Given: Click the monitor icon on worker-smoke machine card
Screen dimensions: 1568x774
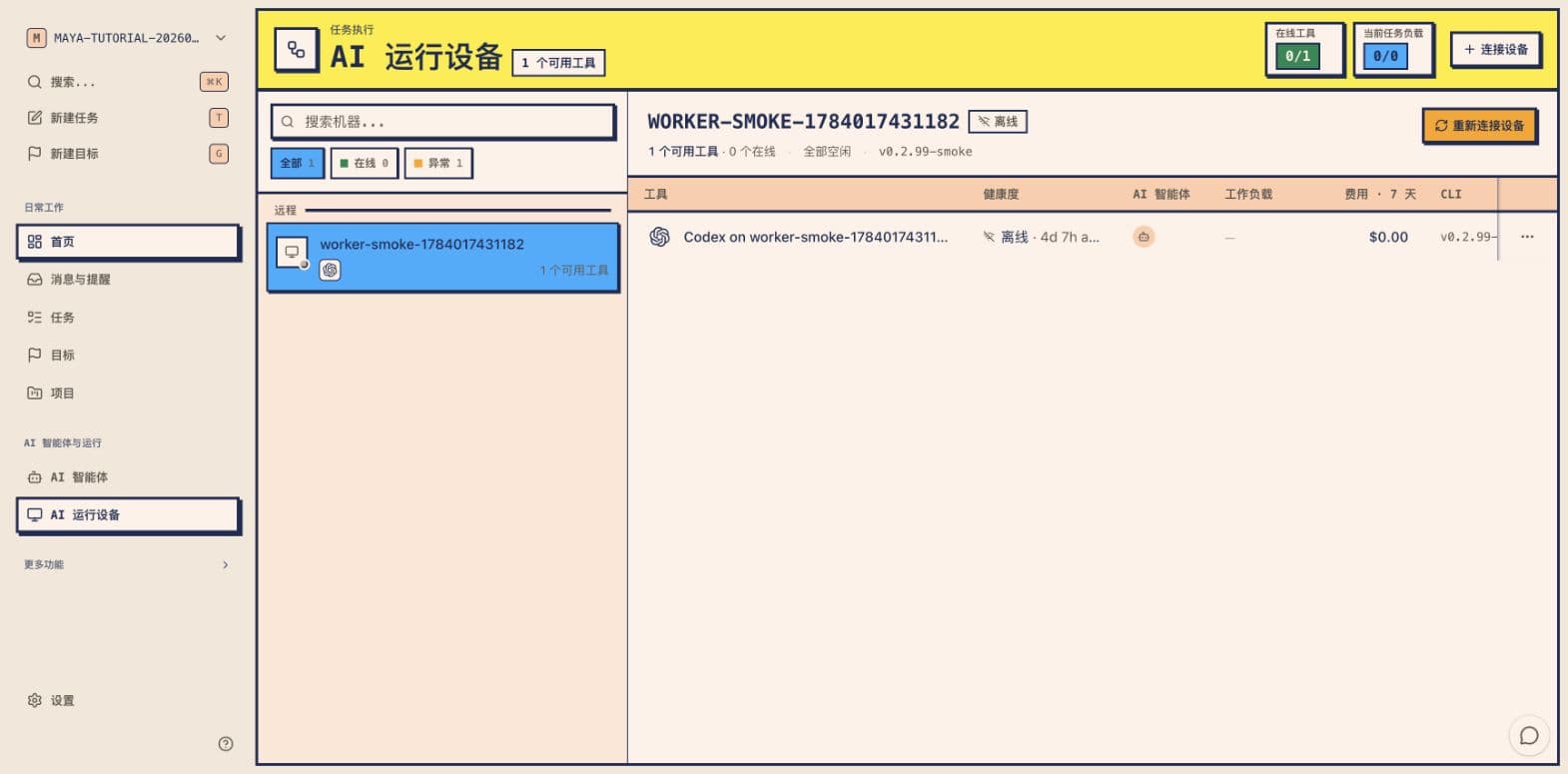Looking at the screenshot, I should (292, 252).
